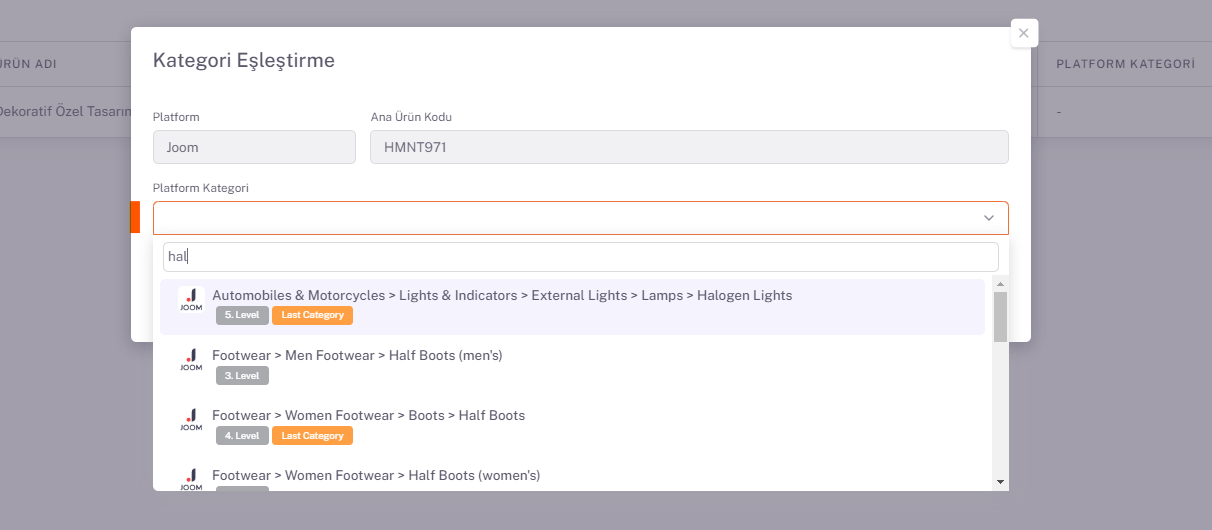1212x530 pixels.
Task: Choose Footwear > Men Footwear > Half Boots (men's)
Action: click(357, 355)
